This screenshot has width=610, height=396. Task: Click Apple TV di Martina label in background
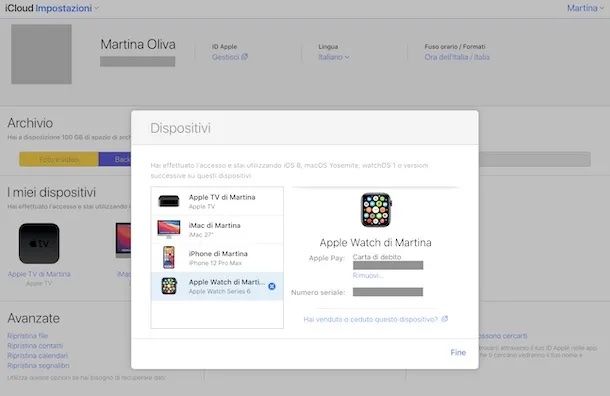tap(39, 274)
